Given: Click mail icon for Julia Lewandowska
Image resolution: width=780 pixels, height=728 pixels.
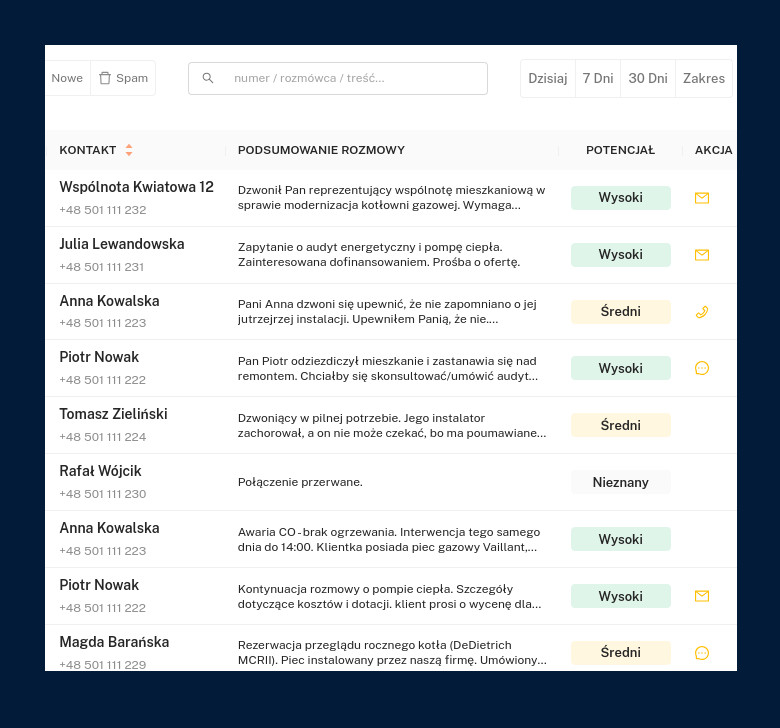Looking at the screenshot, I should pyautogui.click(x=702, y=255).
